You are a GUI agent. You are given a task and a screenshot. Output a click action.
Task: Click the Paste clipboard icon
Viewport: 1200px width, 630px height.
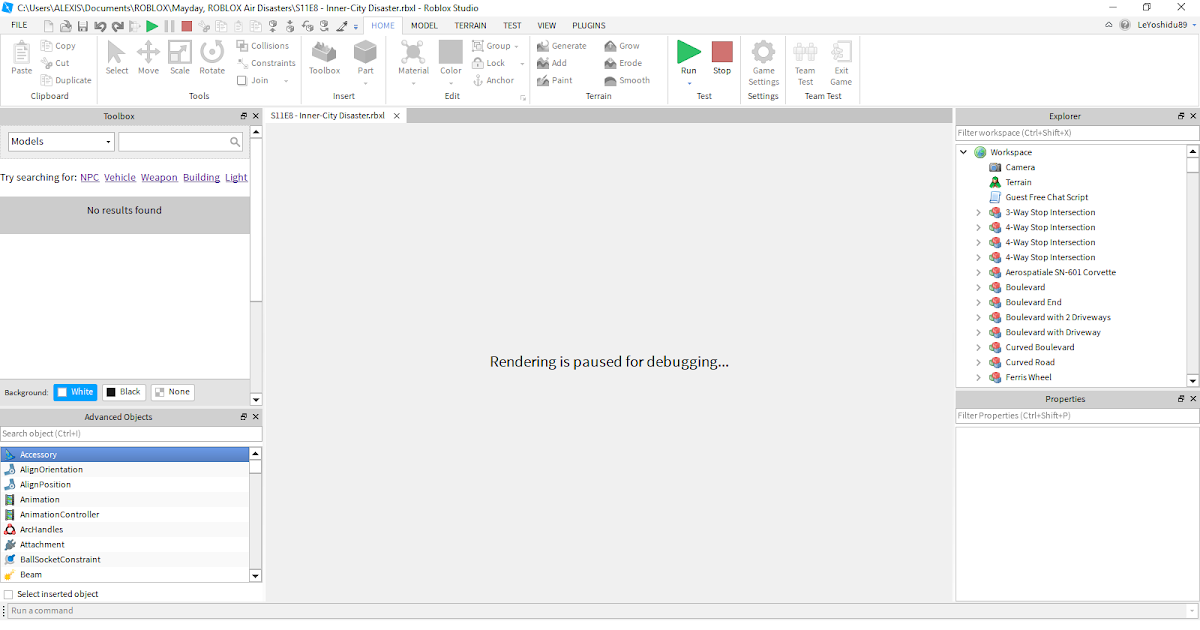21,52
